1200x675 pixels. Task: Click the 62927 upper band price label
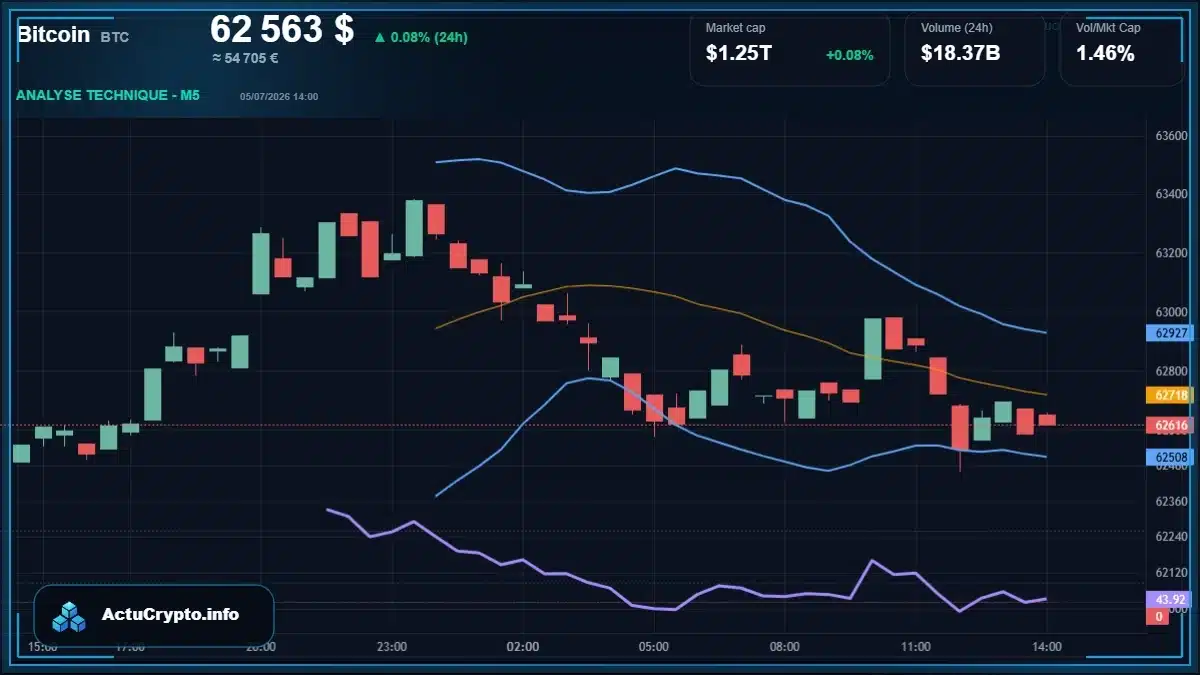(x=1170, y=333)
